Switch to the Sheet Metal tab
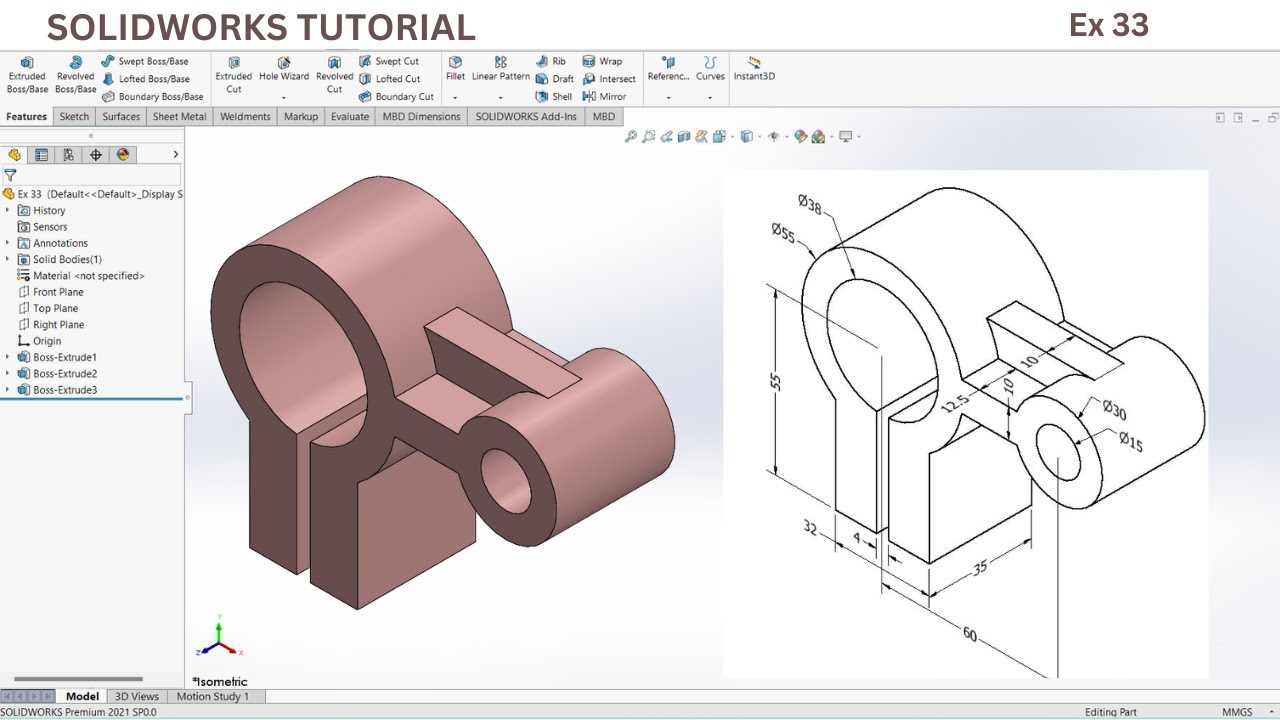This screenshot has height=720, width=1280. 179,117
